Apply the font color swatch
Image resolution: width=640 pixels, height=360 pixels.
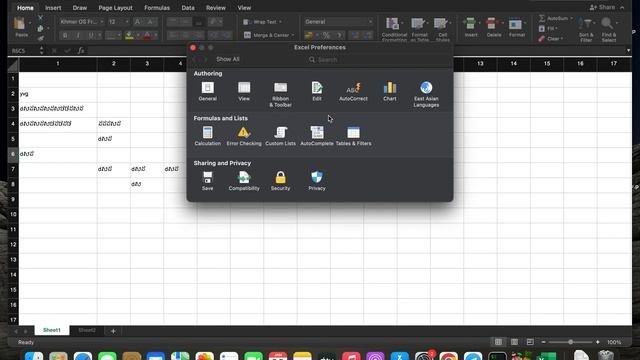click(x=147, y=36)
